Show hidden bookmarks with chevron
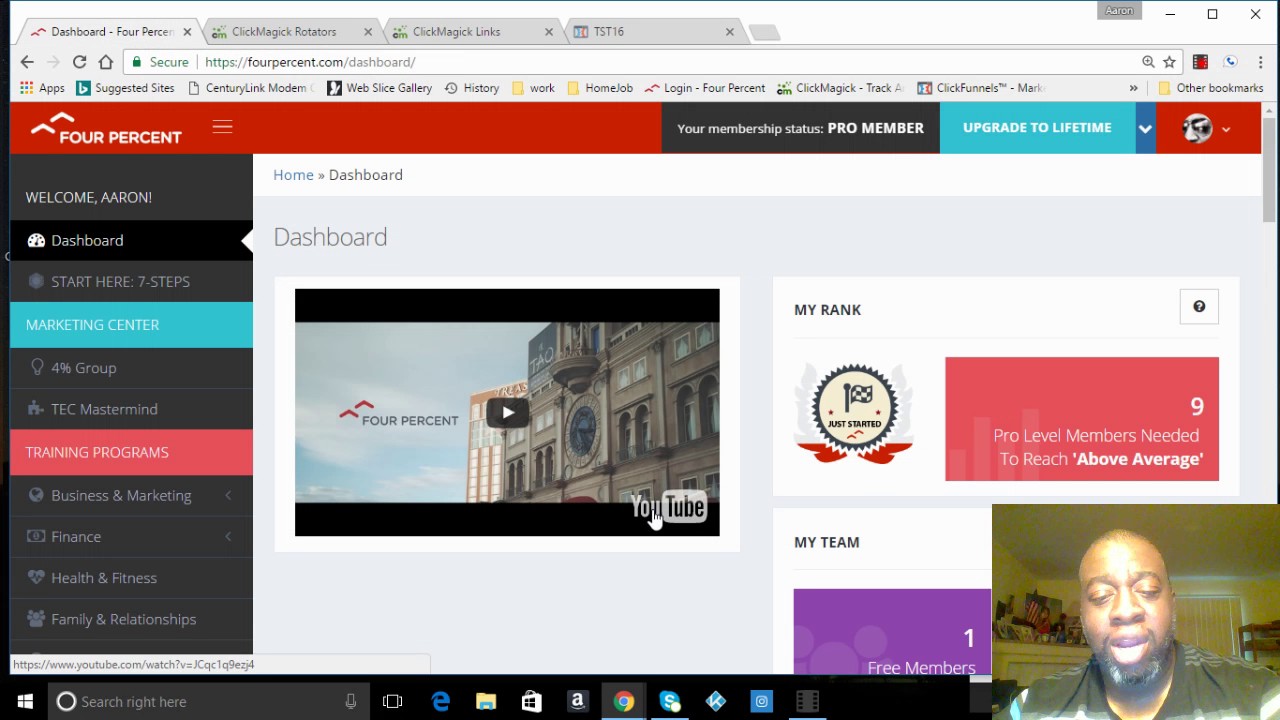Screen dimensions: 1280x720 [x=1133, y=88]
